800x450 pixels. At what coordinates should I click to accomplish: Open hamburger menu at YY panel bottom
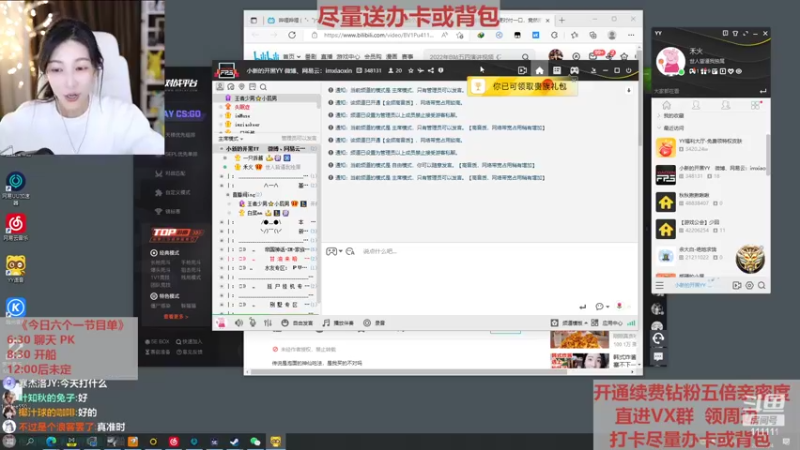click(x=660, y=286)
